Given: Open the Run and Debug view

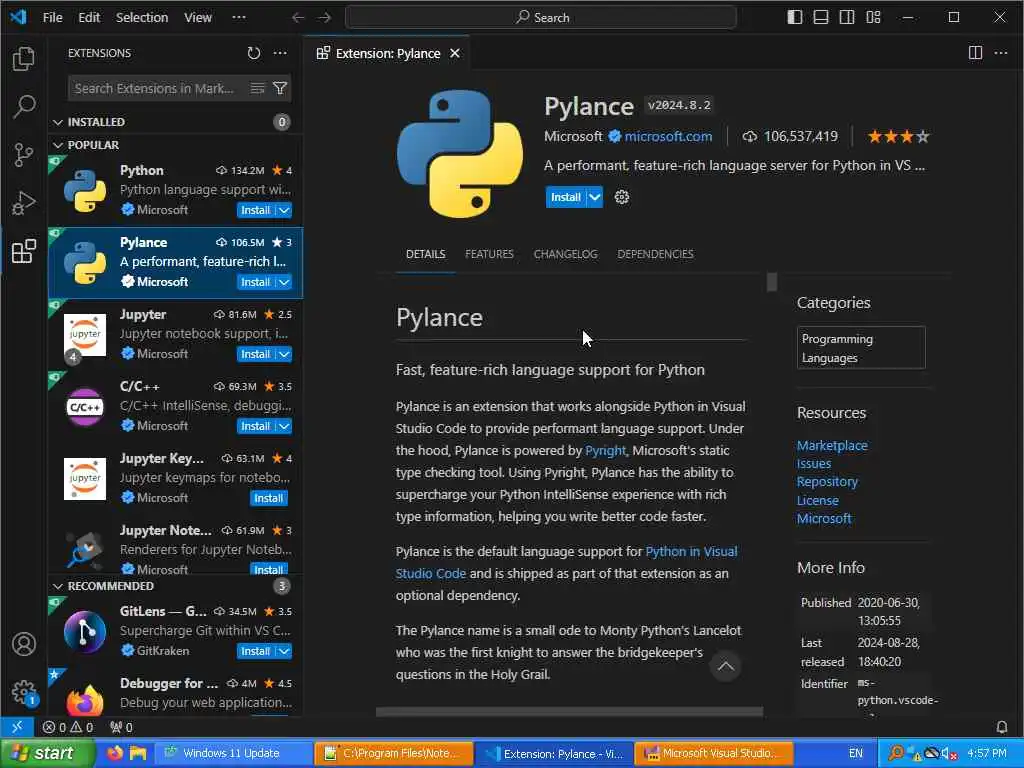Looking at the screenshot, I should click(24, 203).
